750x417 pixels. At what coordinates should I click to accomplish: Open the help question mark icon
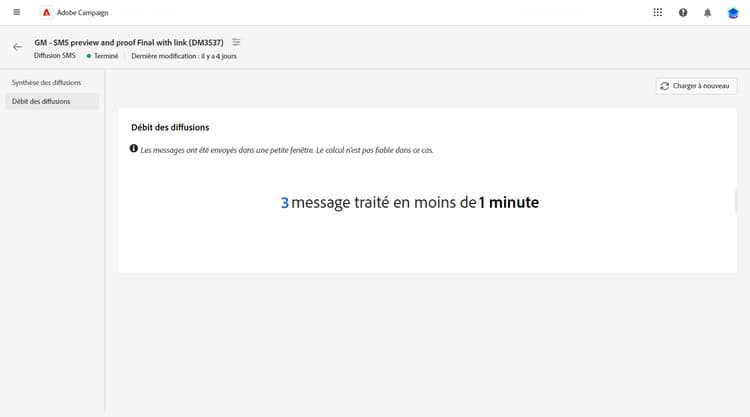683,12
